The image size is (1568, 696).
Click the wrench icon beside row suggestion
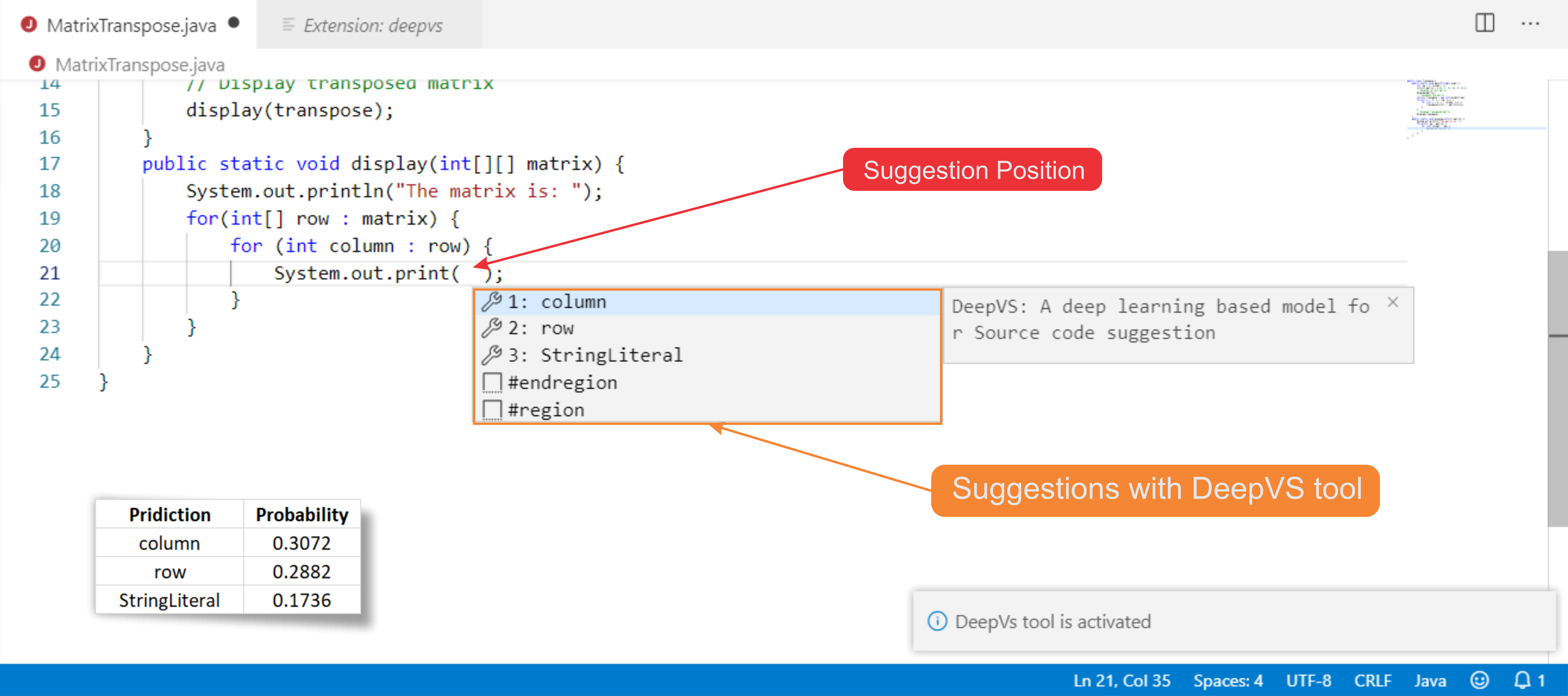pyautogui.click(x=491, y=328)
